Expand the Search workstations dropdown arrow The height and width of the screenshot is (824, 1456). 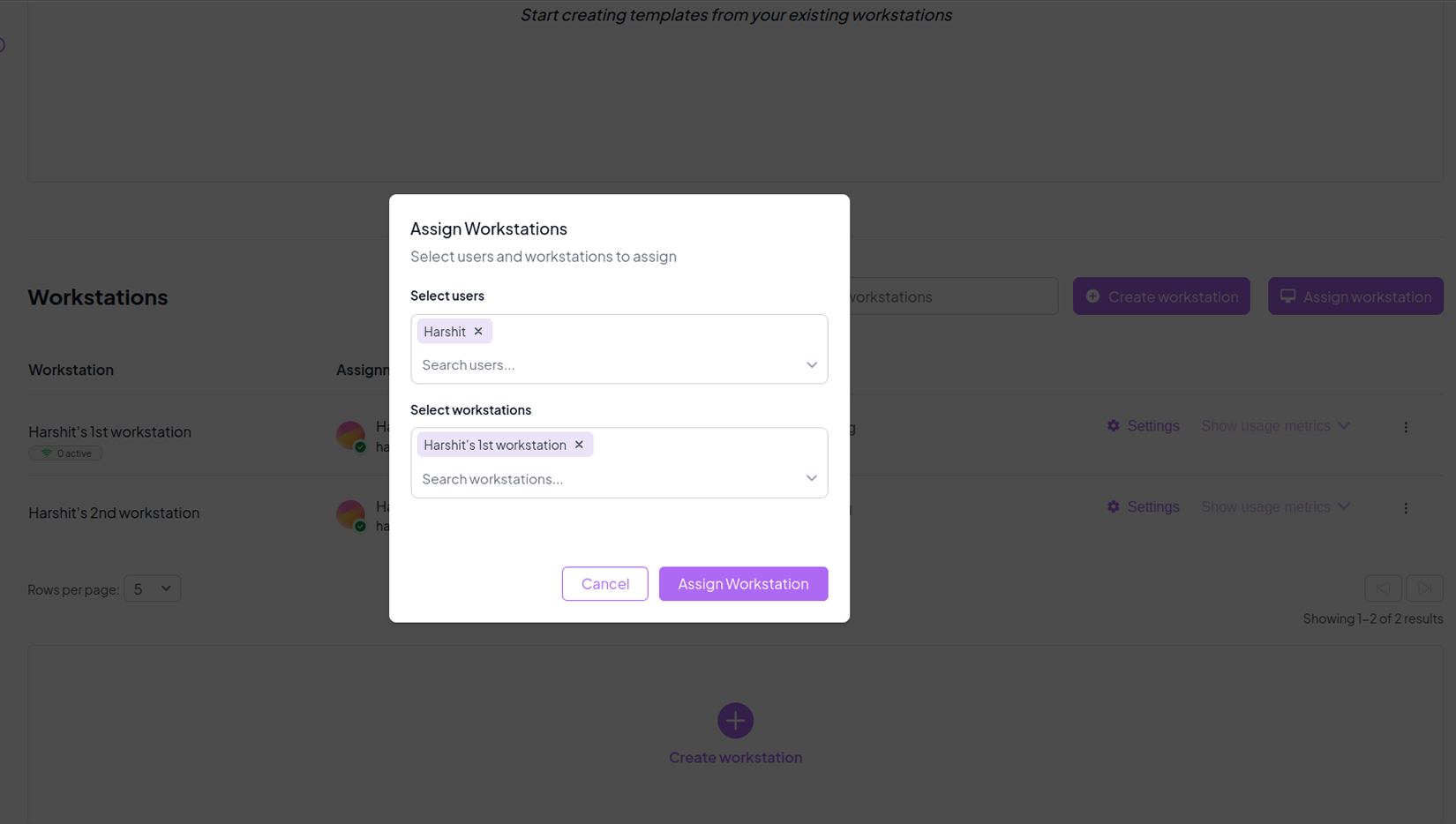pyautogui.click(x=811, y=478)
